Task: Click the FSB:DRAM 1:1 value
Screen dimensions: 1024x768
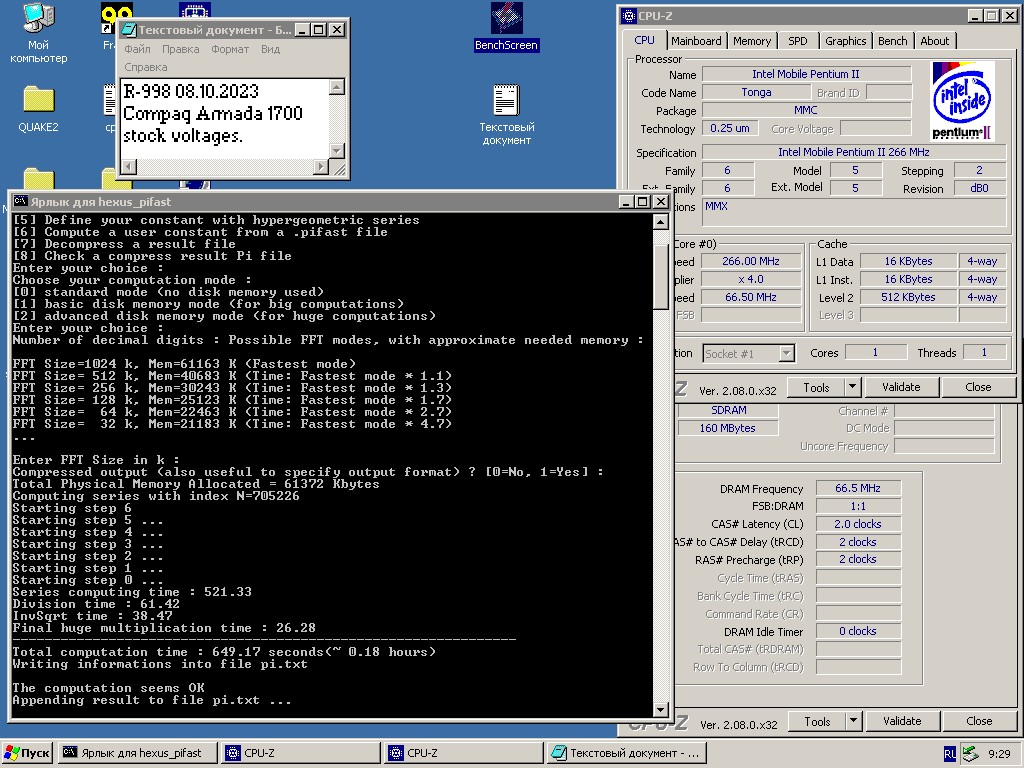Action: 857,506
